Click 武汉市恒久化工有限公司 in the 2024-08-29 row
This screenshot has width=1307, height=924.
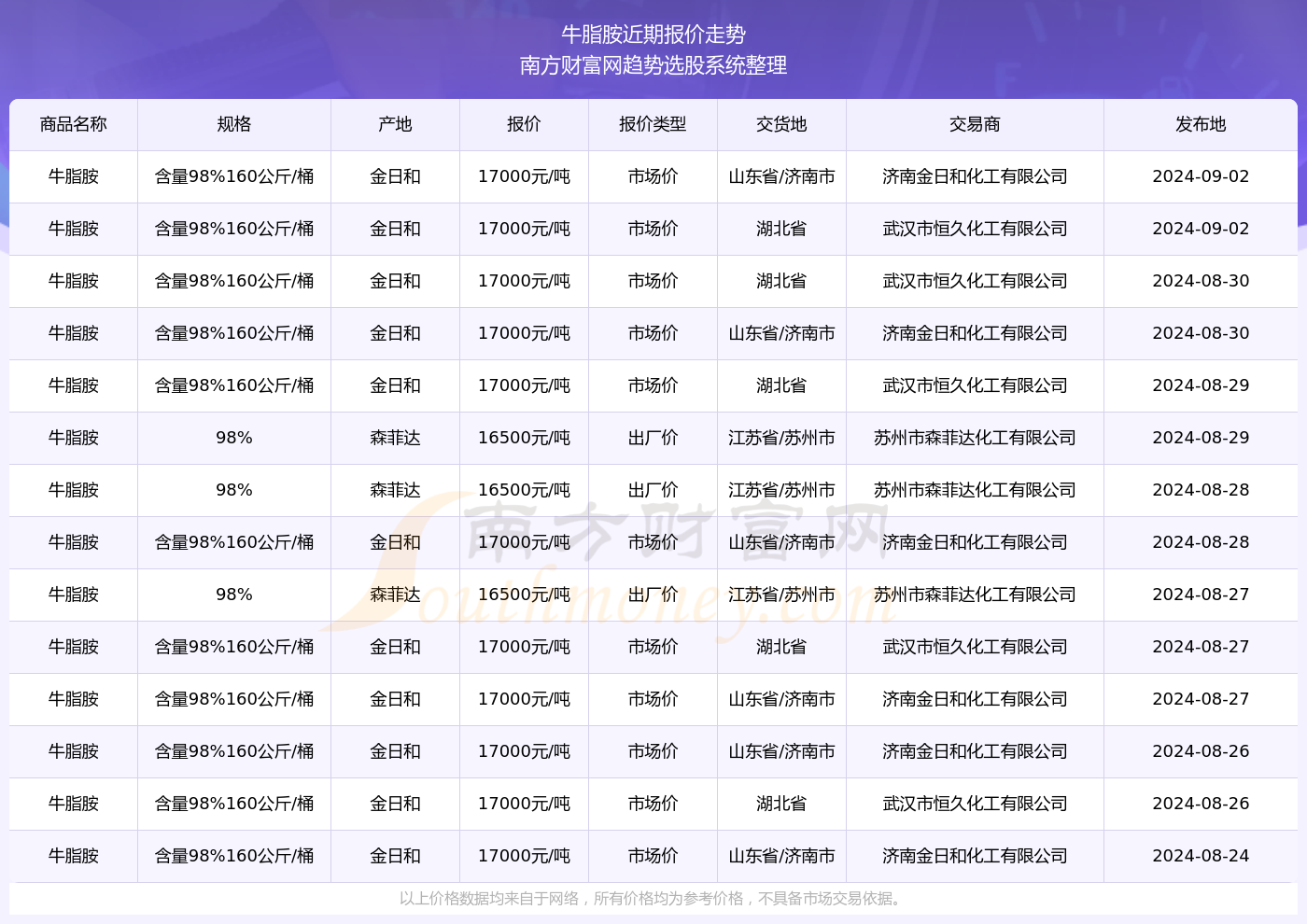[976, 385]
